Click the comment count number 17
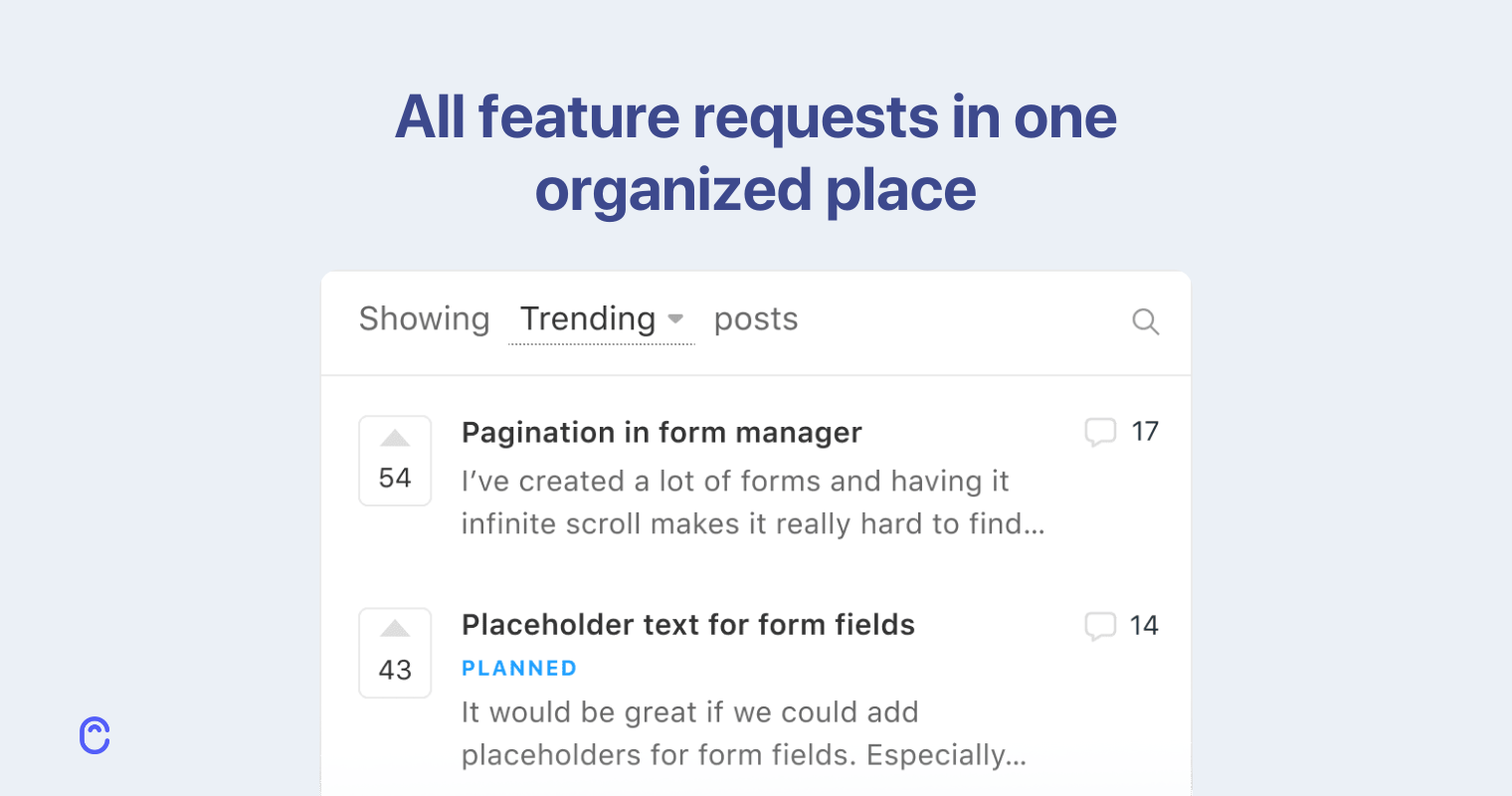Viewport: 1512px width, 796px height. click(x=1145, y=432)
